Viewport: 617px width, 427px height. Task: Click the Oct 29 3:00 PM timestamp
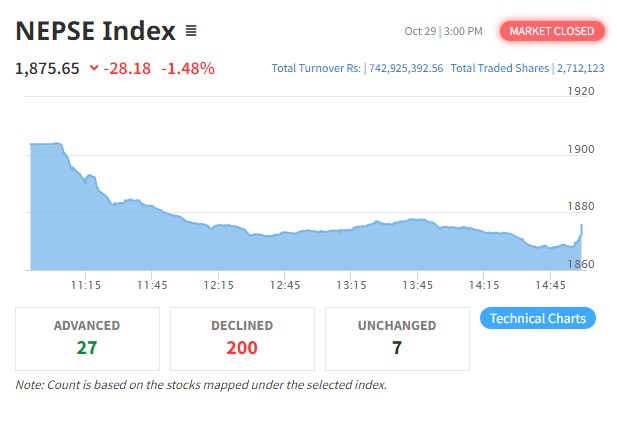(x=443, y=31)
